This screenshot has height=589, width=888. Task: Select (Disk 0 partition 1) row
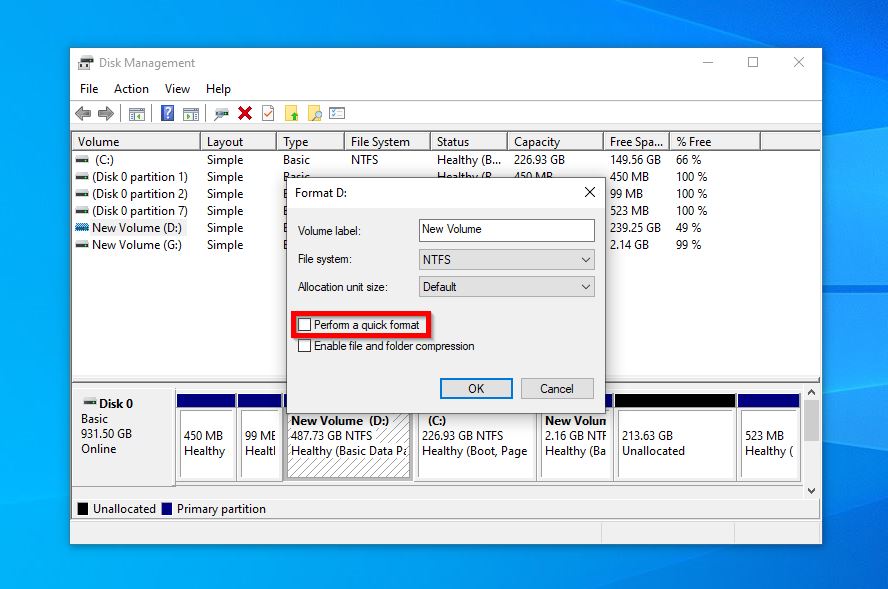[x=139, y=177]
